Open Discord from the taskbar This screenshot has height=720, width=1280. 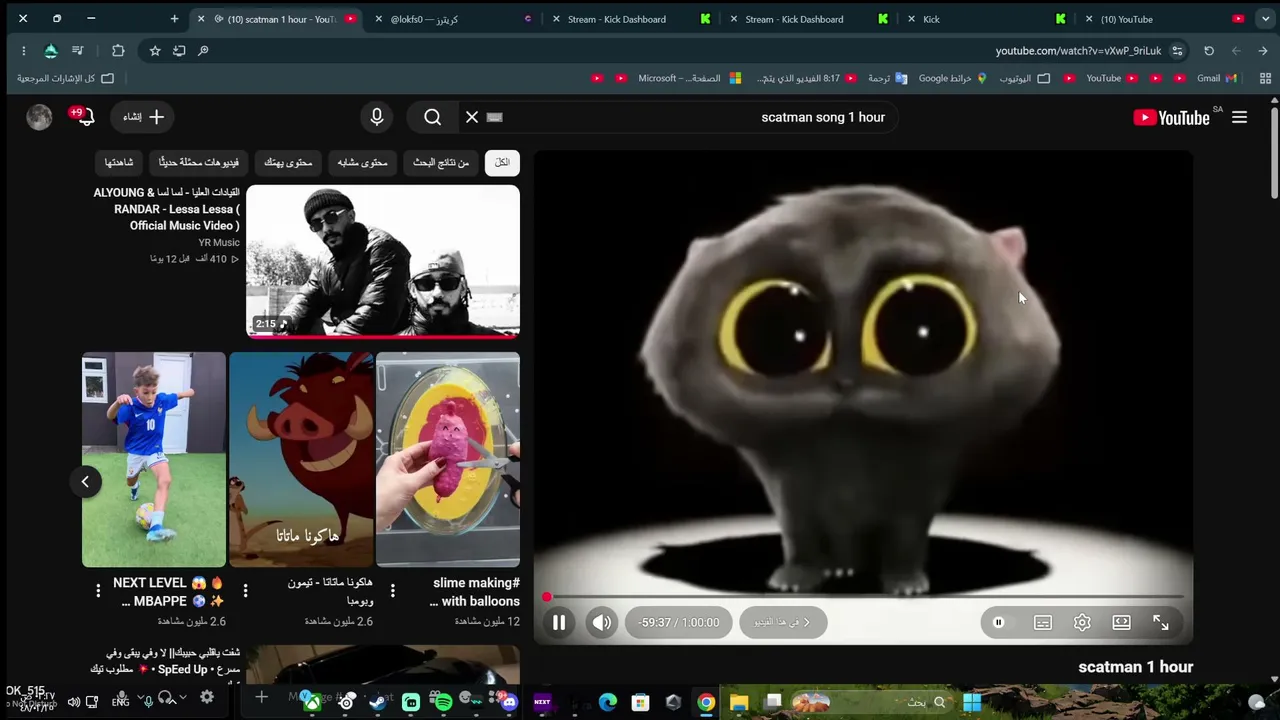pos(509,702)
